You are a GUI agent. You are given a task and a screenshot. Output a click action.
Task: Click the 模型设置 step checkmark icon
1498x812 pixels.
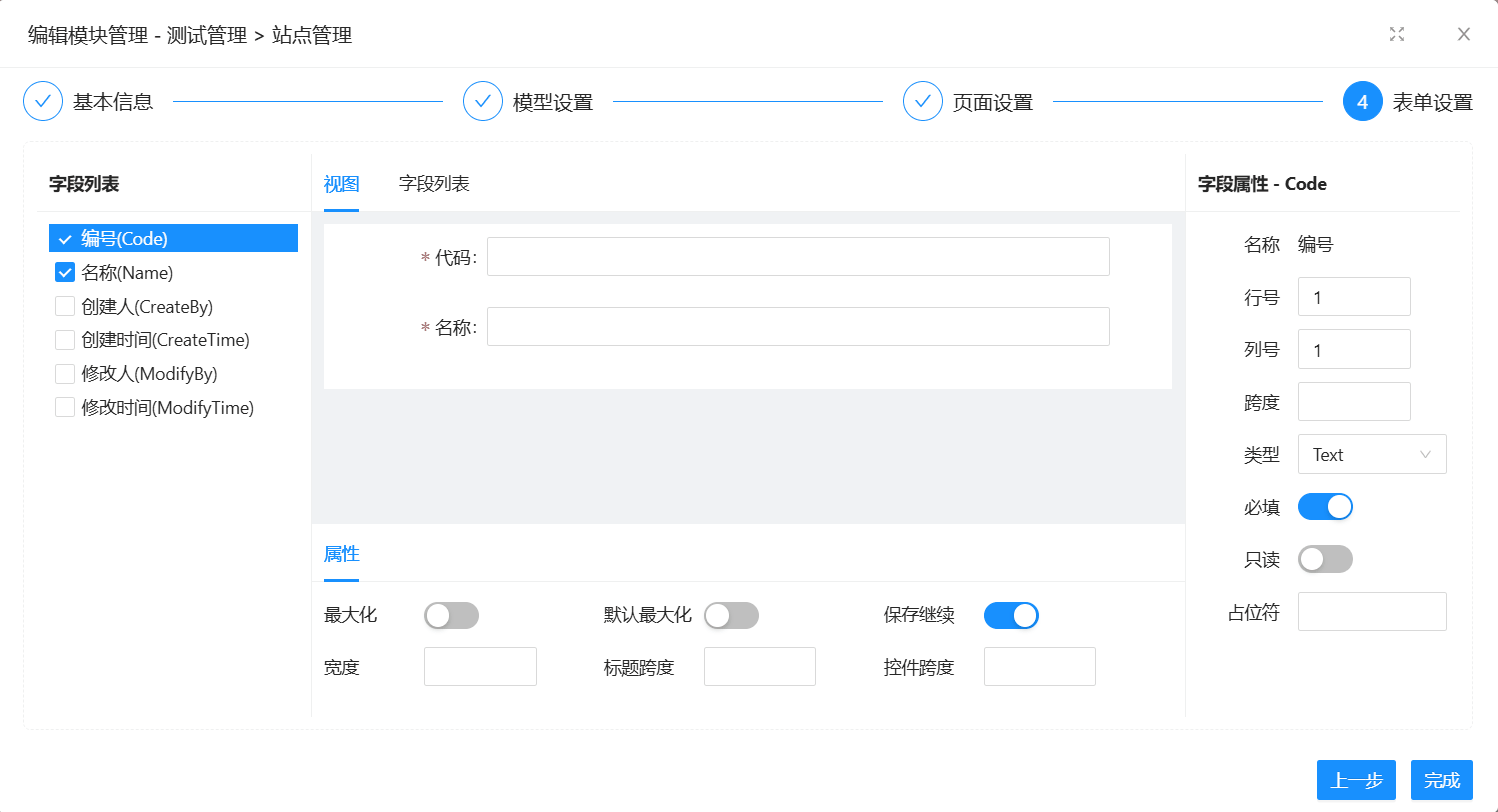[483, 101]
